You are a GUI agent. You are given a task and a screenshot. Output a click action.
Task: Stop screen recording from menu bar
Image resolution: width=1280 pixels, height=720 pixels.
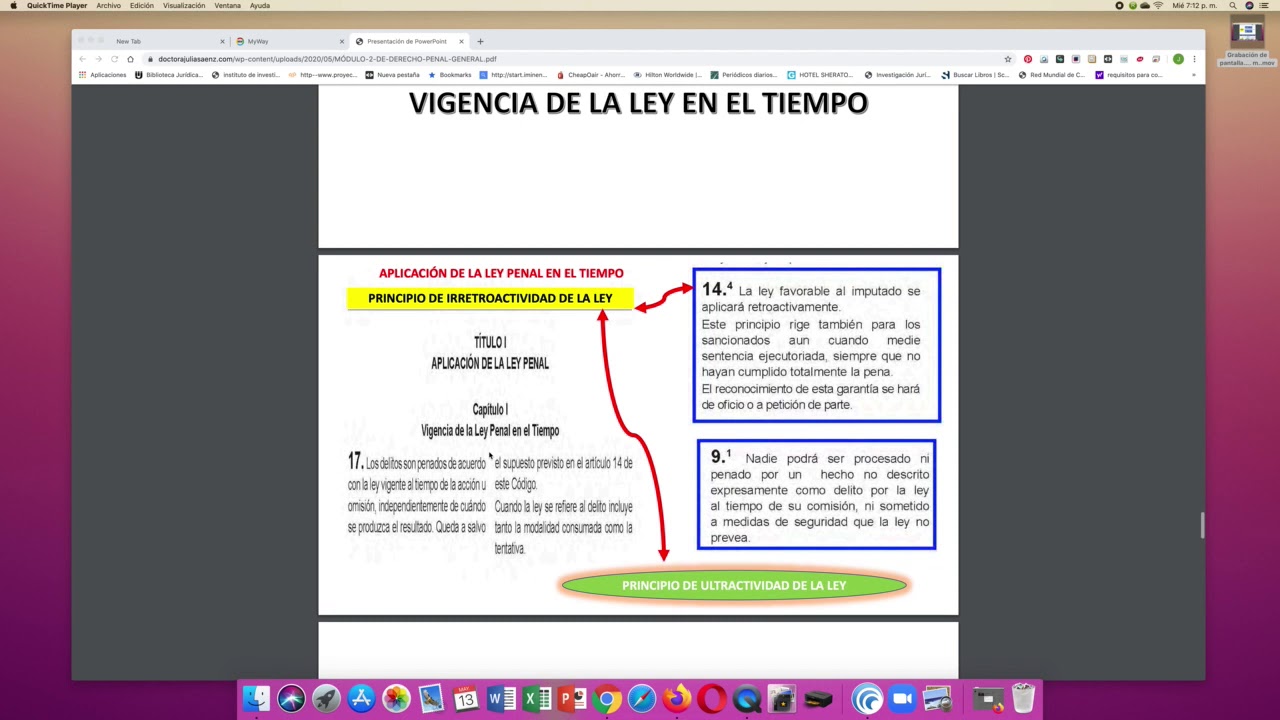(x=1119, y=6)
